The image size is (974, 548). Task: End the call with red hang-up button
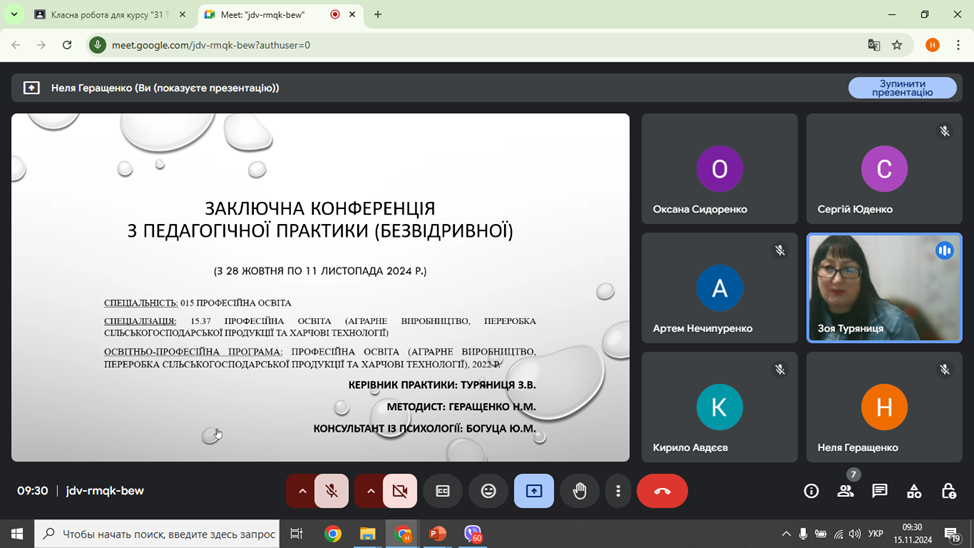point(661,491)
